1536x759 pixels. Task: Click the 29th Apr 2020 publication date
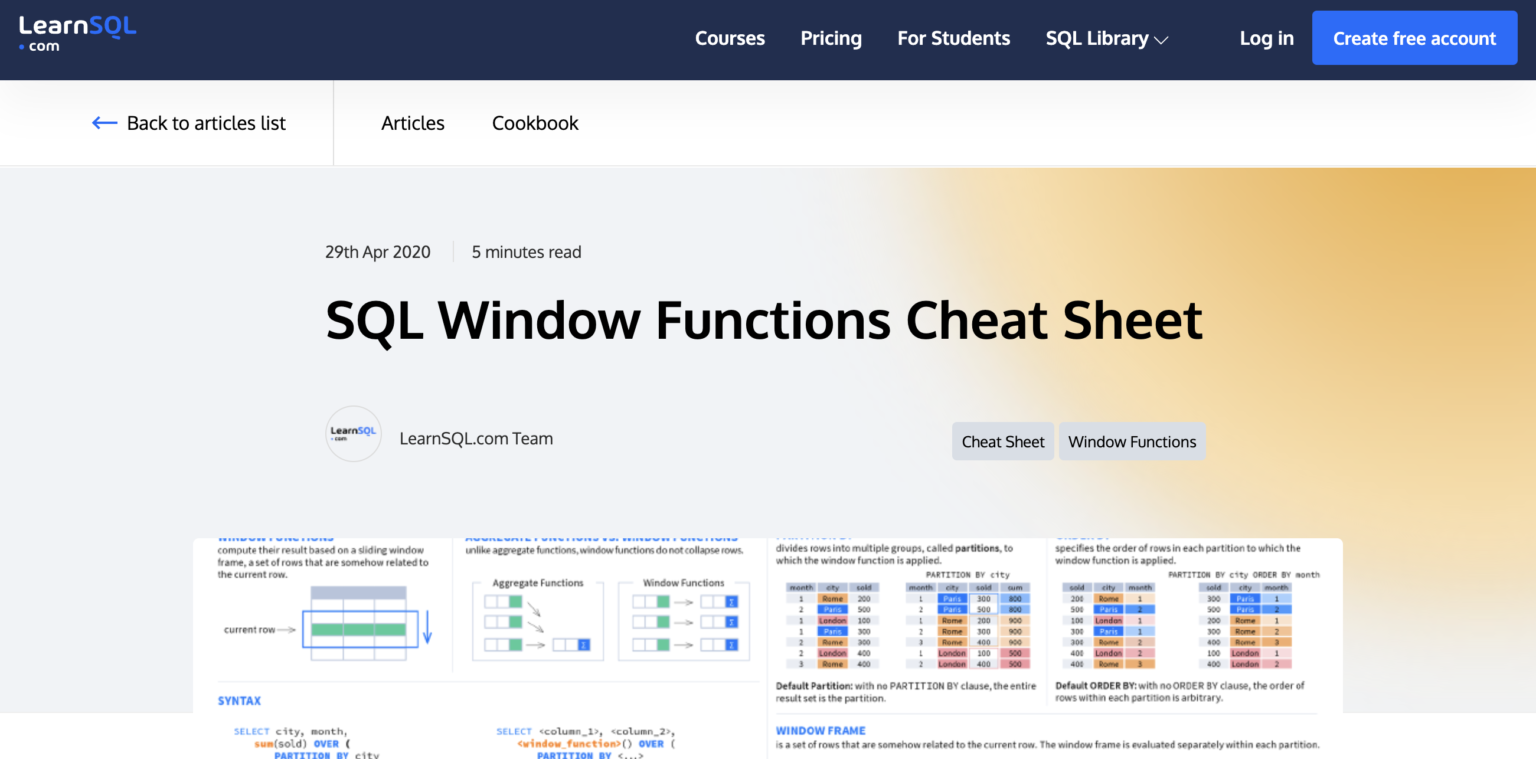(x=378, y=252)
